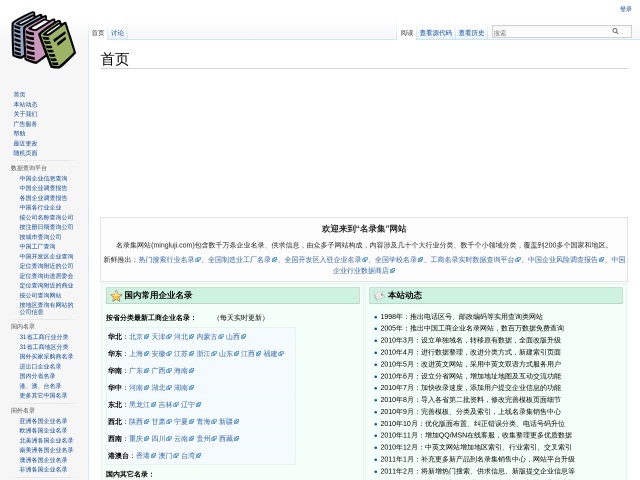
Task: Open the 广告服务 sidebar link
Action: (25, 124)
